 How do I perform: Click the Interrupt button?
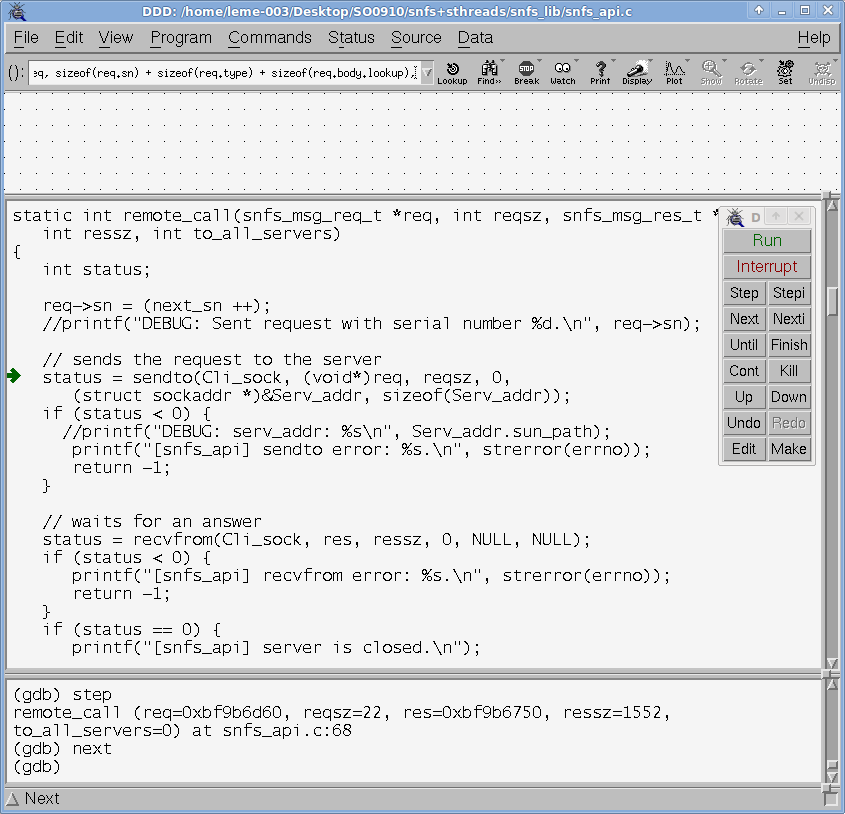[x=767, y=266]
